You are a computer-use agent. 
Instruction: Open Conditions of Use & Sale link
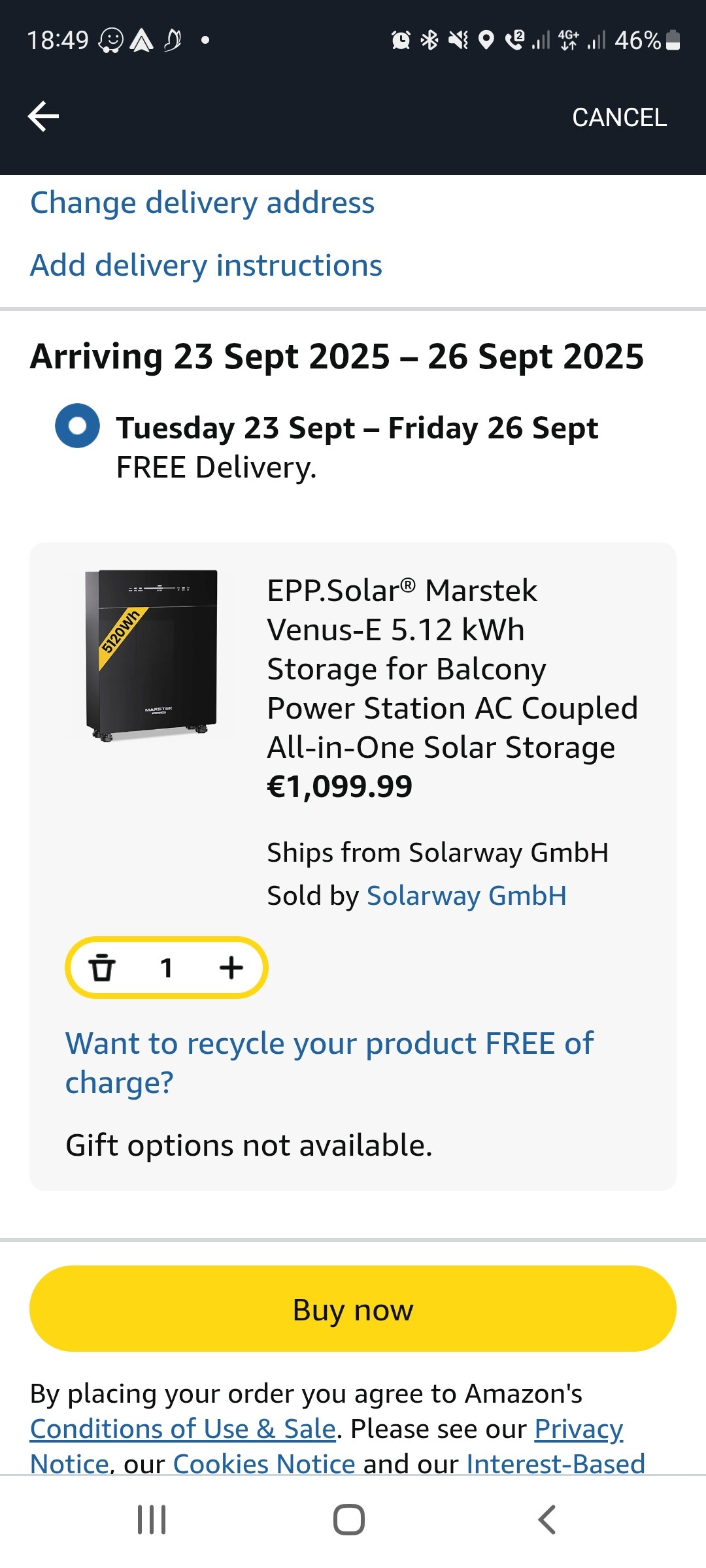(183, 1429)
